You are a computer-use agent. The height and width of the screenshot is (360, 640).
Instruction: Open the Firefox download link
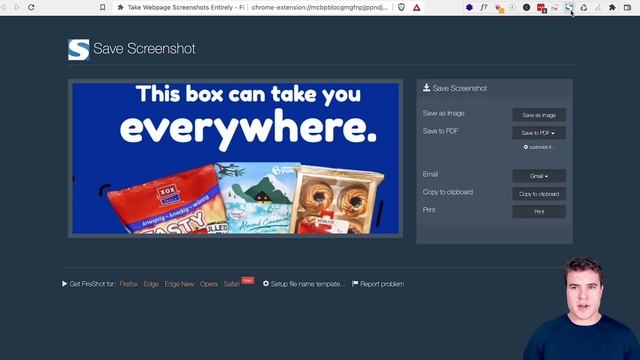tap(129, 284)
